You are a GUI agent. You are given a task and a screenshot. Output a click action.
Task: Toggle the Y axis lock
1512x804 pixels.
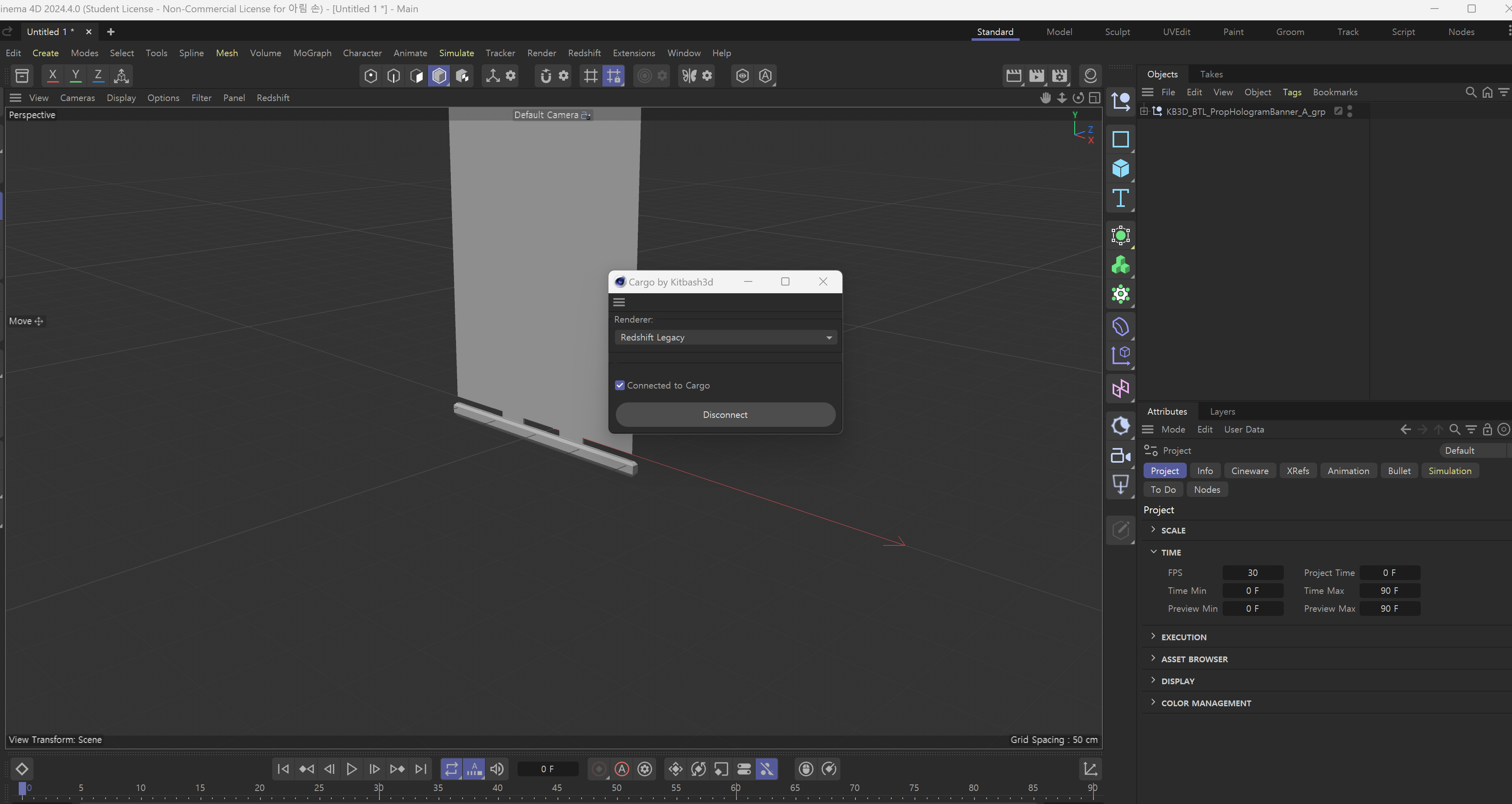tap(75, 76)
